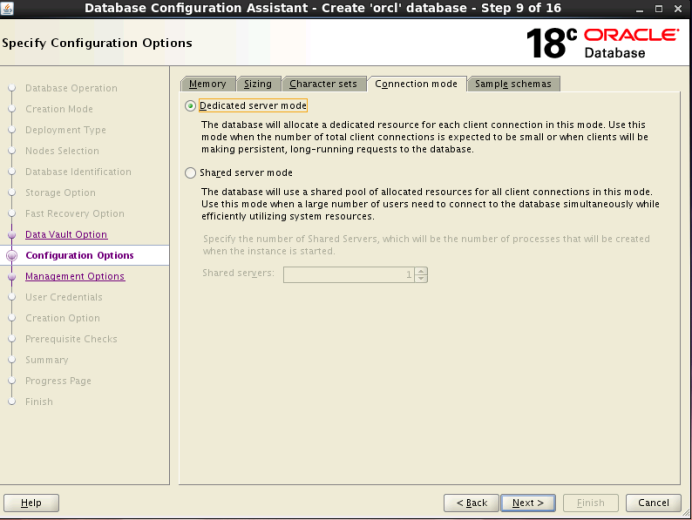
Task: Open the Character sets tab
Action: pos(323,84)
